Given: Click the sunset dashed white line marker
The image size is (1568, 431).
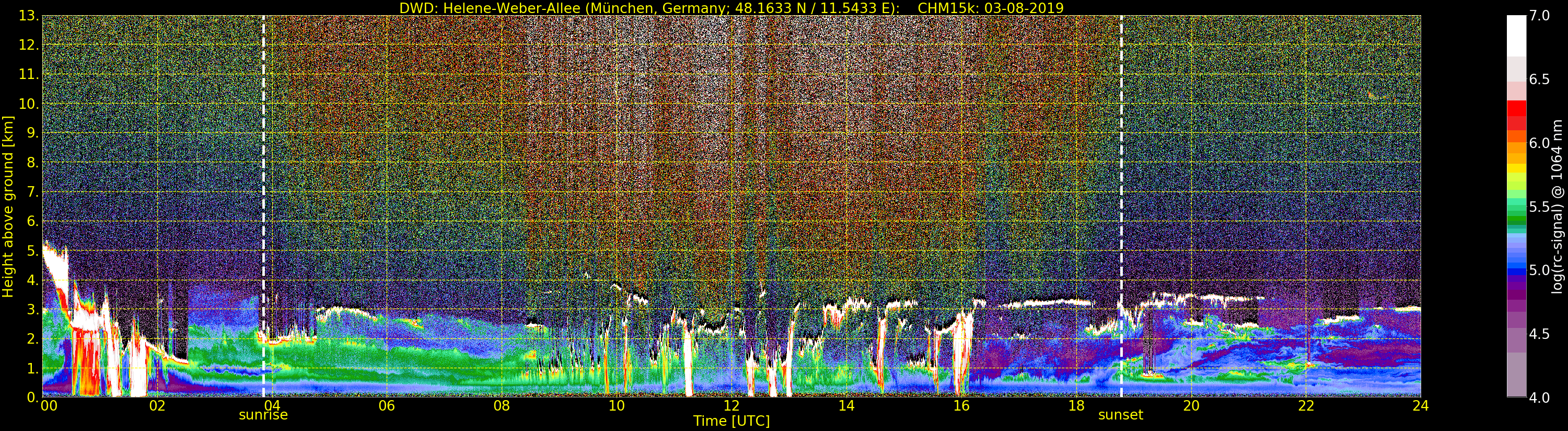Looking at the screenshot, I should pyautogui.click(x=1121, y=206).
